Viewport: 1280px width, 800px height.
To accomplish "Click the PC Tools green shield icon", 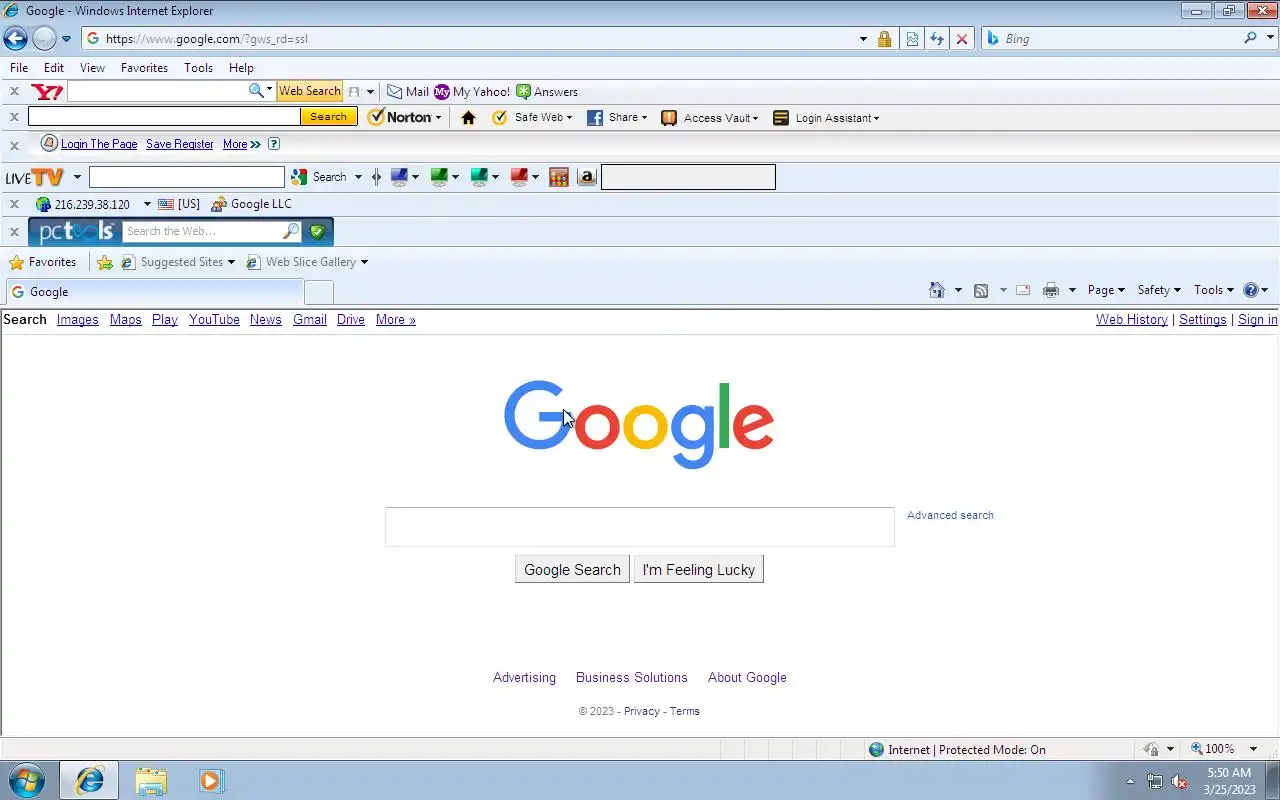I will pyautogui.click(x=318, y=232).
